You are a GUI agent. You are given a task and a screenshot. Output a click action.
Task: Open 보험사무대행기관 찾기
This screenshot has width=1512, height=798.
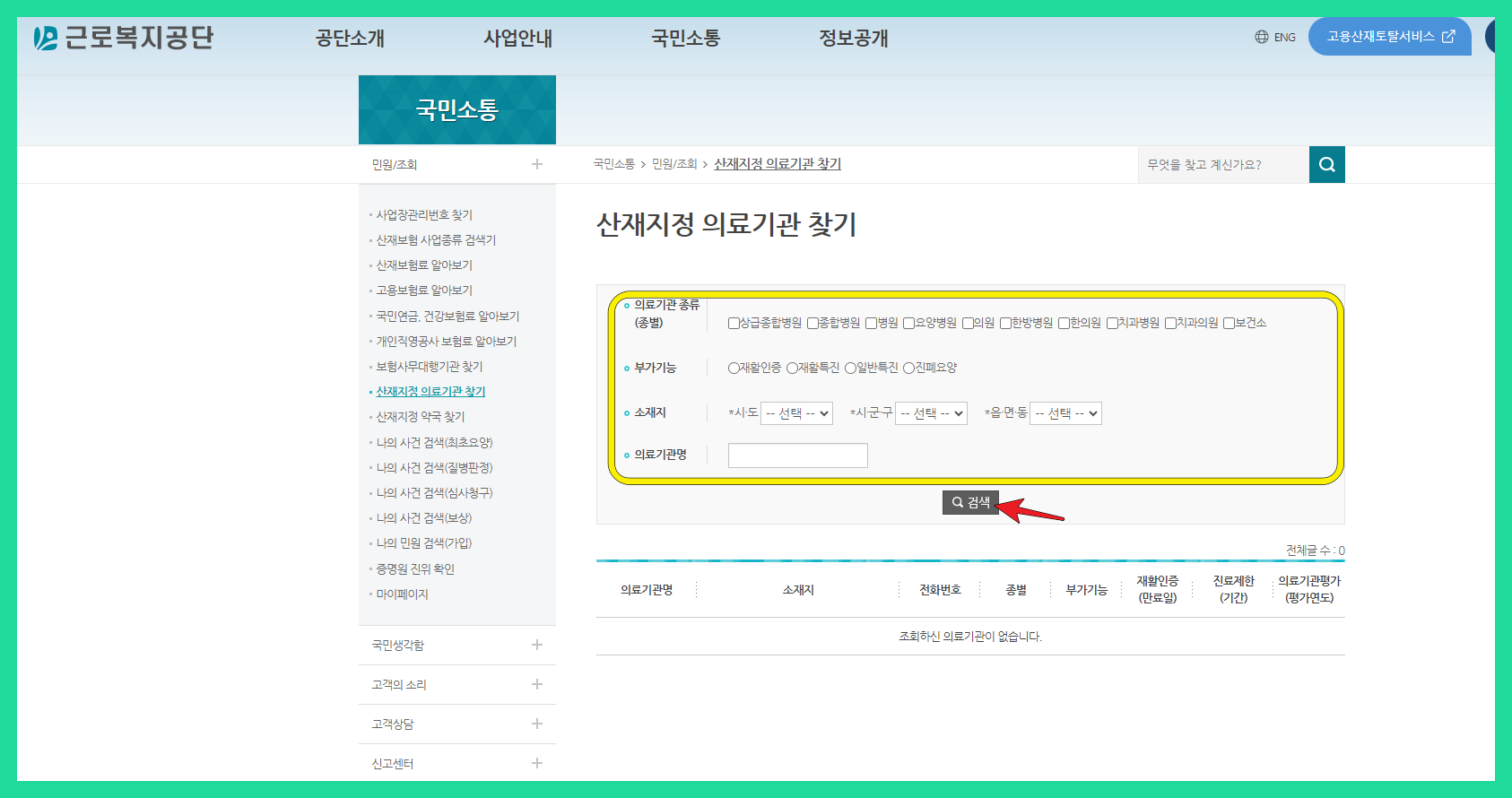pyautogui.click(x=430, y=367)
